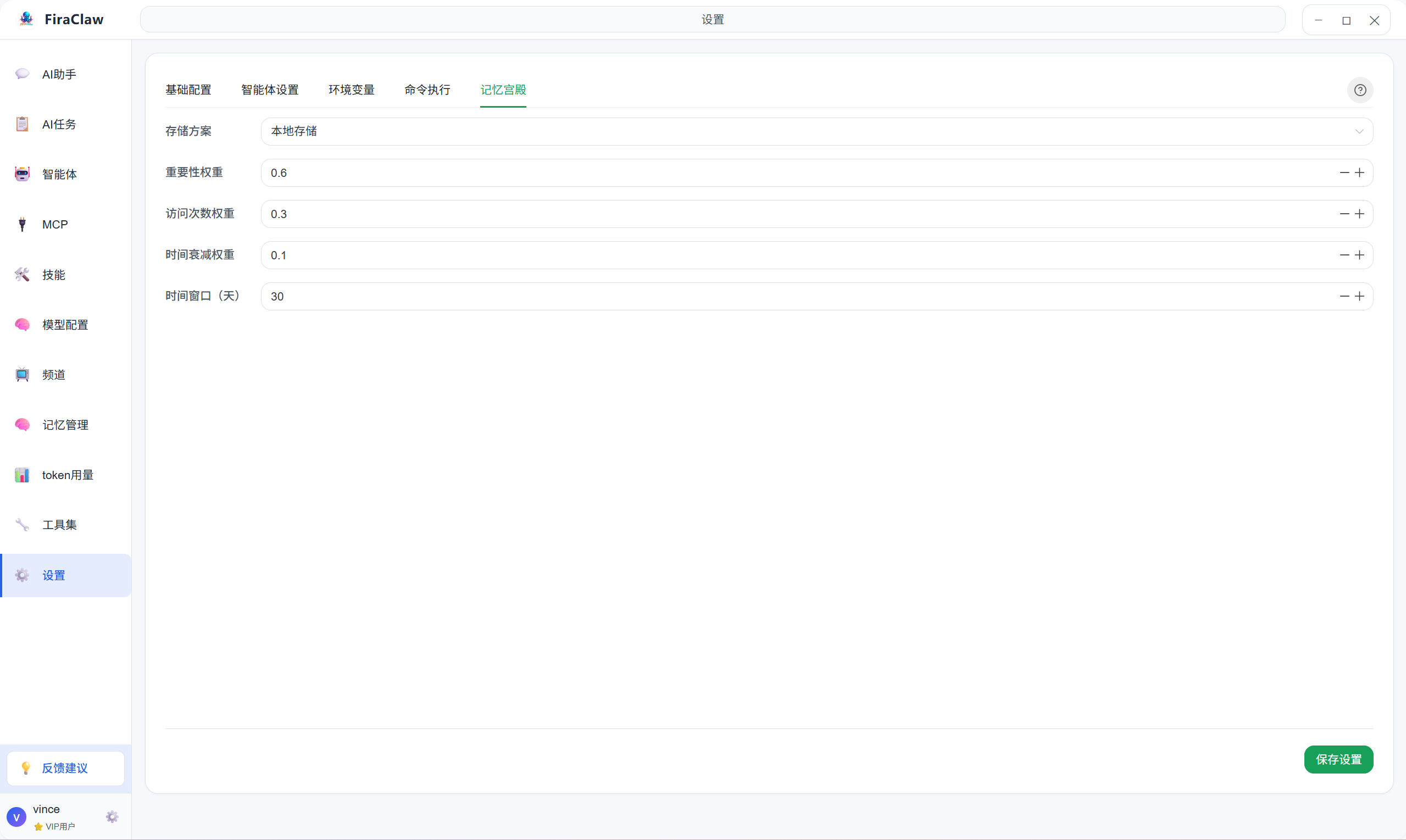
Task: Click the FiraClaw logo icon
Action: 26,19
